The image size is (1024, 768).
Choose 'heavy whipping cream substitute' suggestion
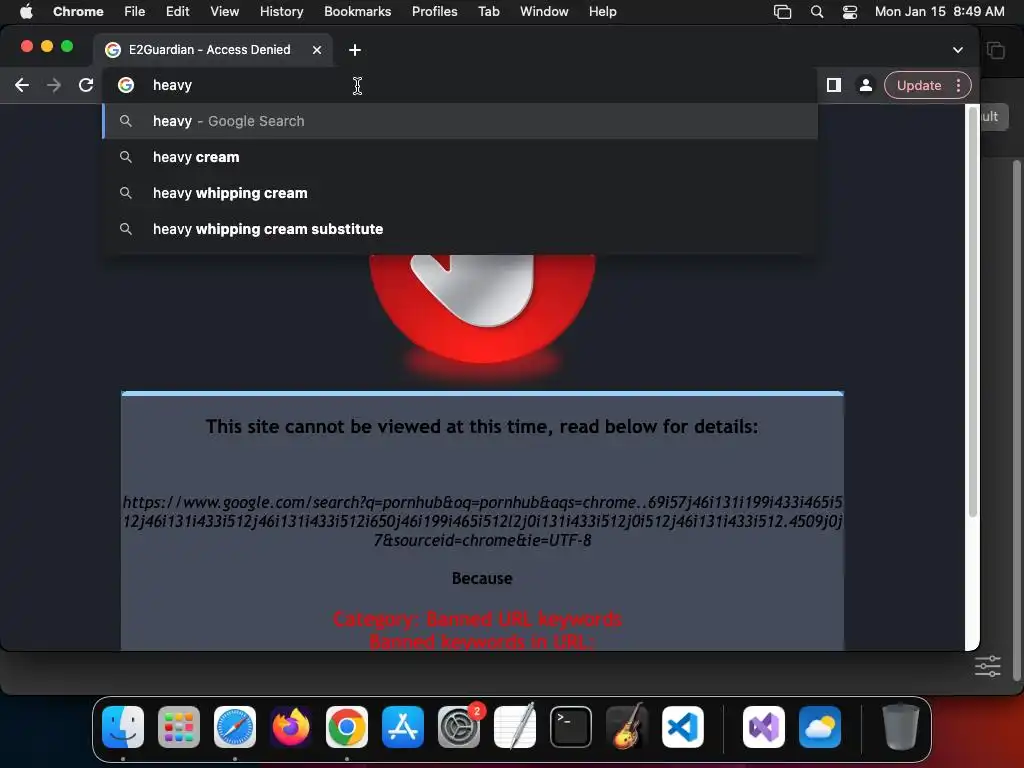click(460, 229)
